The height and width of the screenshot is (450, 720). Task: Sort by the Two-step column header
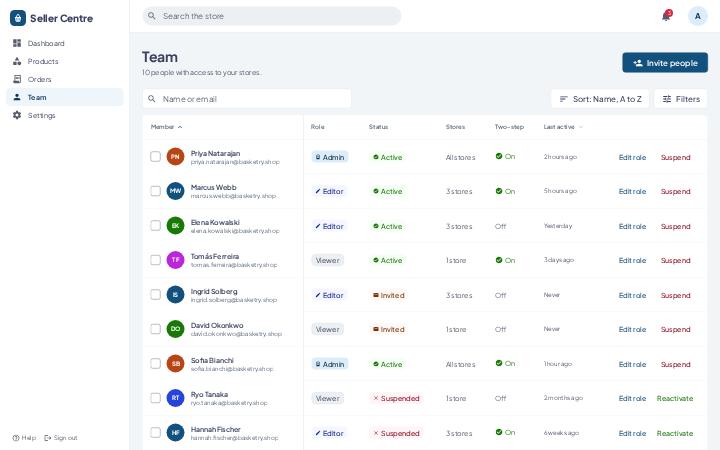point(509,127)
